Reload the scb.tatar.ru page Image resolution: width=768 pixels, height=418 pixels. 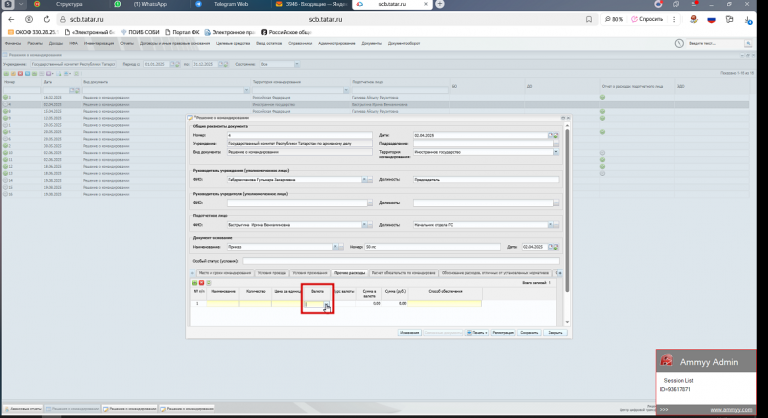tap(47, 20)
